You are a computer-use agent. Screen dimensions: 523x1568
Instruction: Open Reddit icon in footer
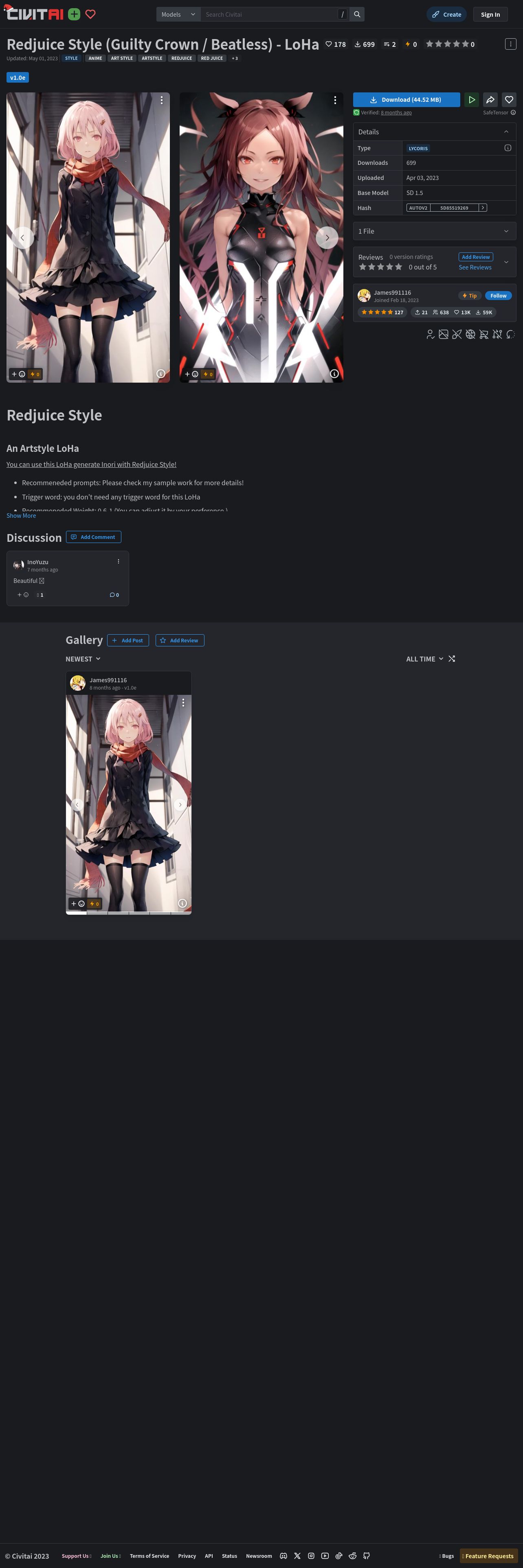(x=352, y=1556)
